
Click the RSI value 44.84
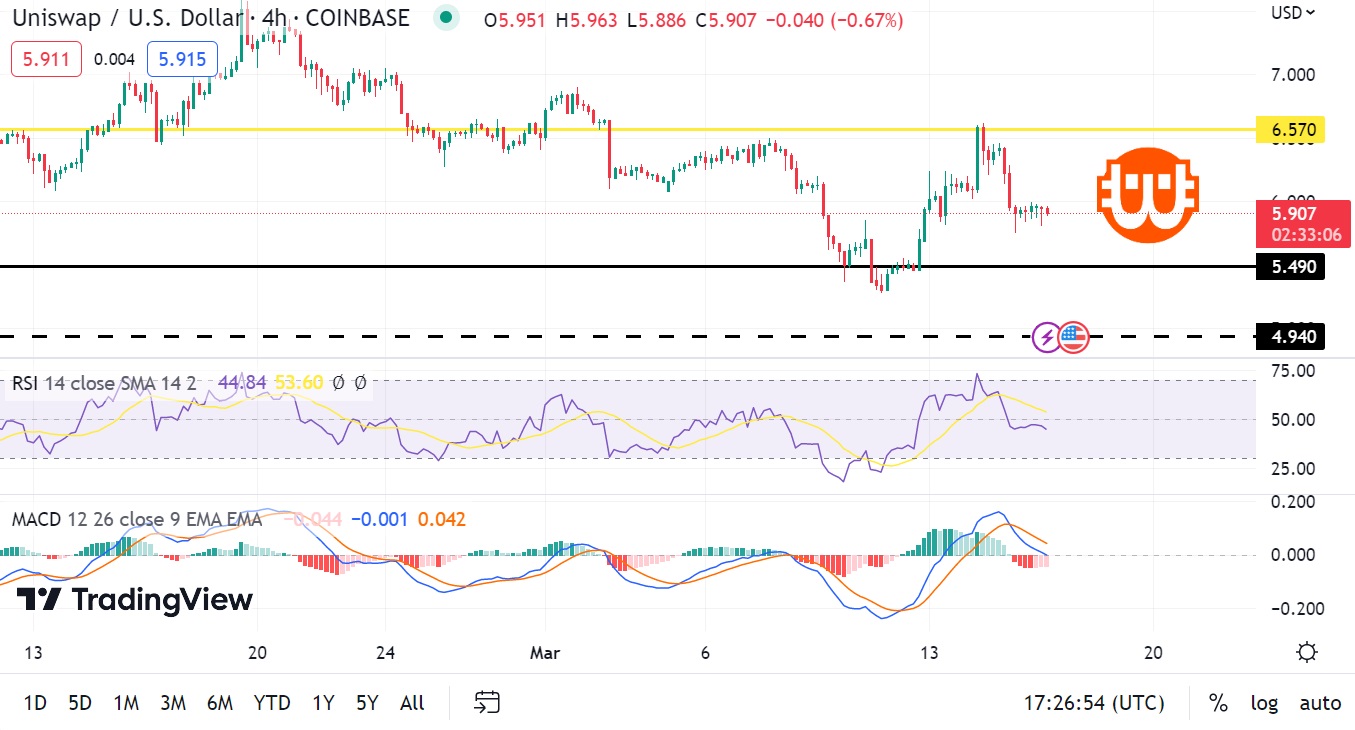click(241, 382)
